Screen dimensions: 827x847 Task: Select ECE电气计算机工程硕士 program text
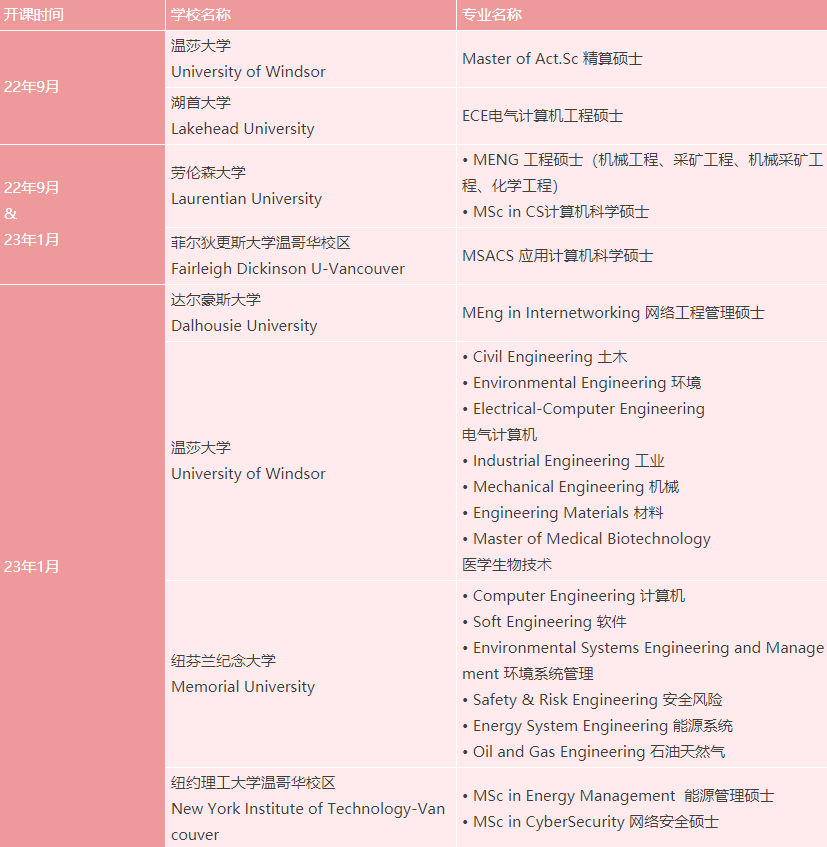[x=542, y=116]
